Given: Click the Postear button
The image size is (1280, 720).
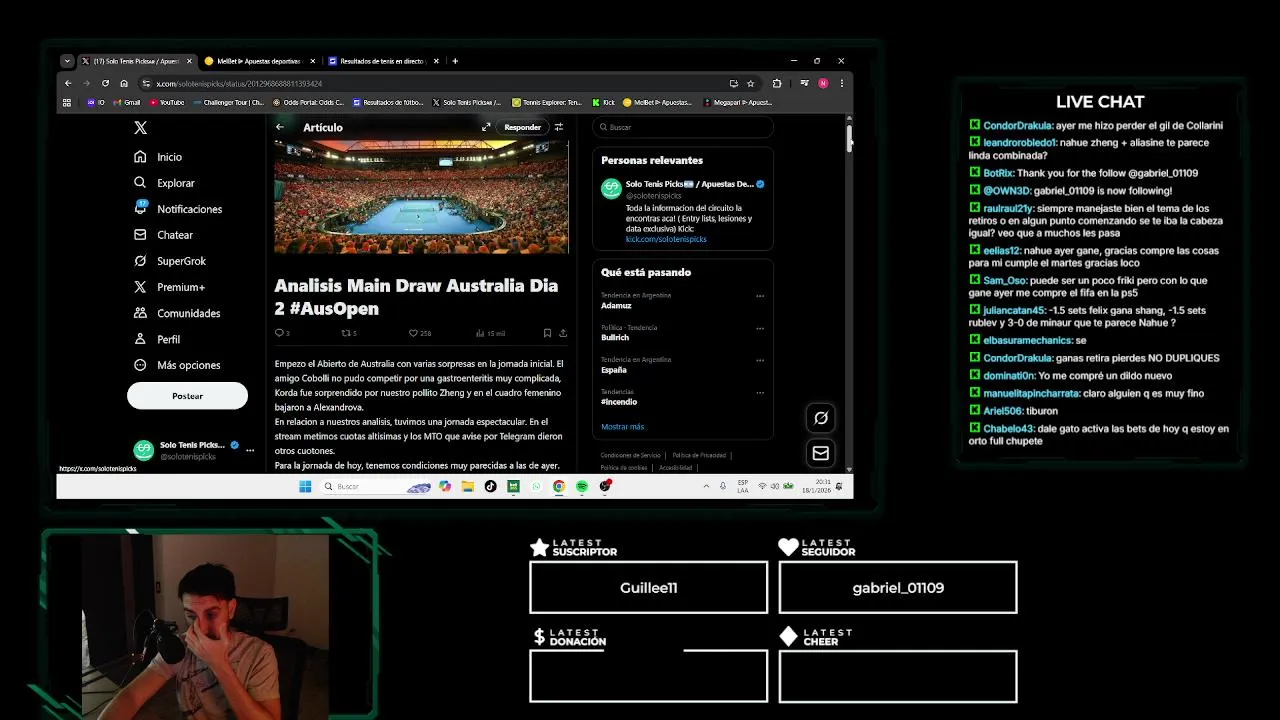Looking at the screenshot, I should click(187, 396).
